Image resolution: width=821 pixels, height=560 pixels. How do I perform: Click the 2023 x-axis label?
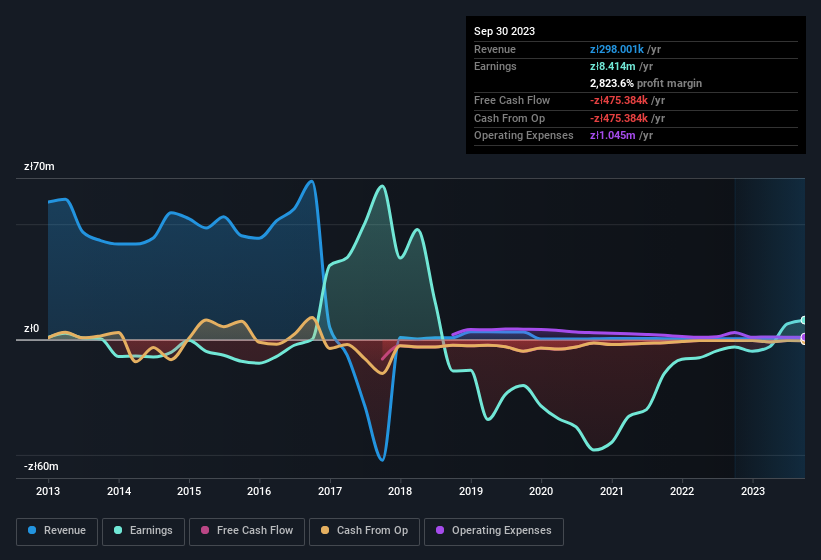pyautogui.click(x=753, y=491)
